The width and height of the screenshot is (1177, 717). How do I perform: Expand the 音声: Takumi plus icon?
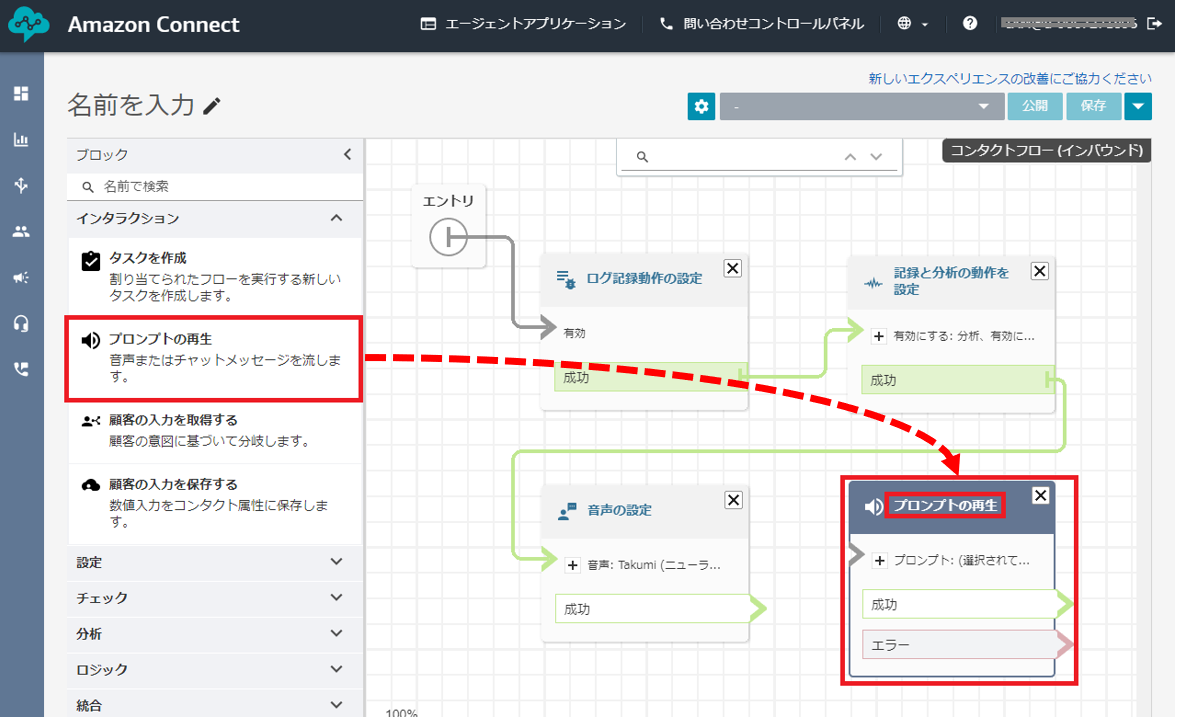coord(573,565)
